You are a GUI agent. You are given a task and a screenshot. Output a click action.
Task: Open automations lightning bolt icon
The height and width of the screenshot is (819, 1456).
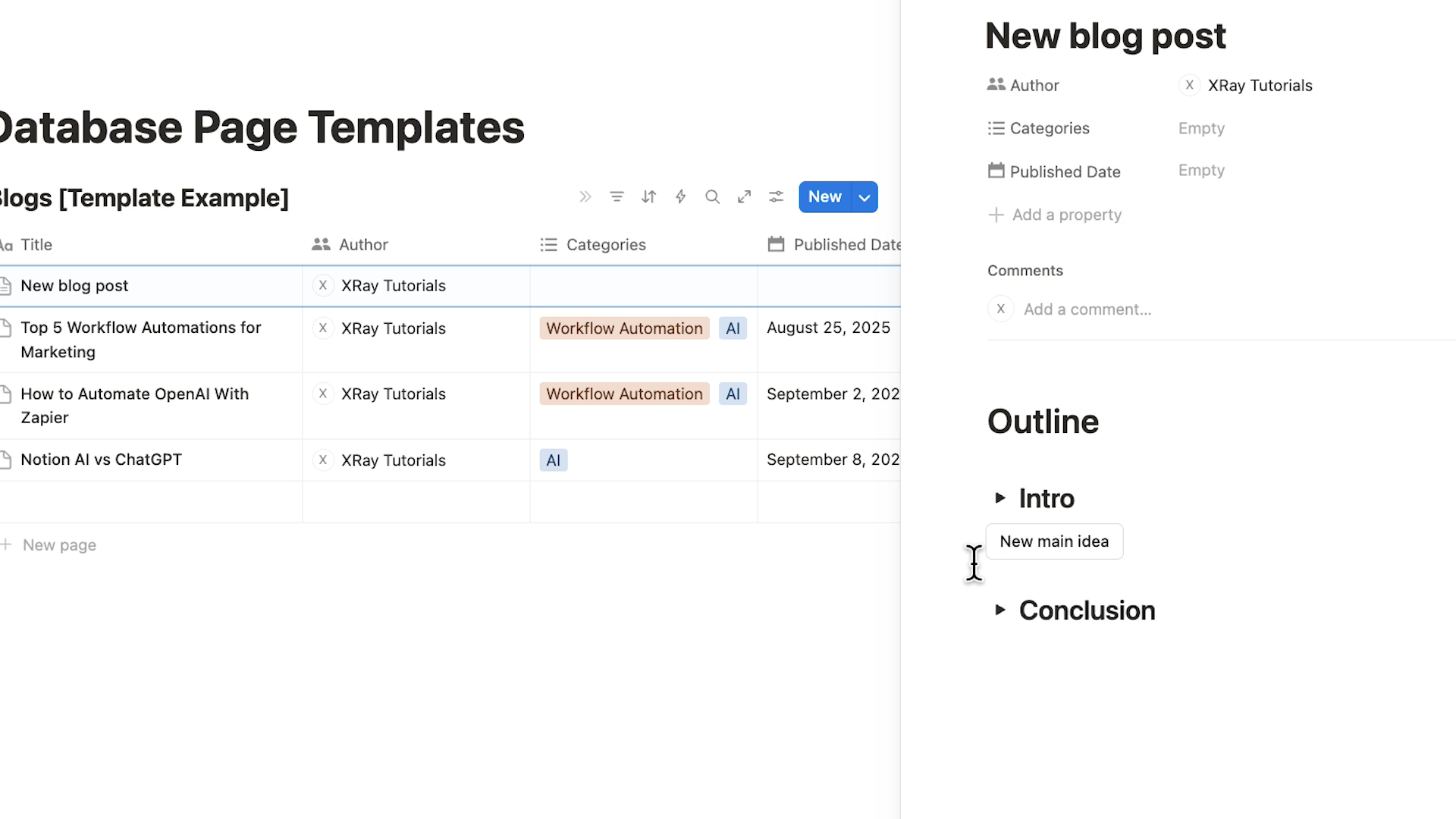(x=680, y=197)
